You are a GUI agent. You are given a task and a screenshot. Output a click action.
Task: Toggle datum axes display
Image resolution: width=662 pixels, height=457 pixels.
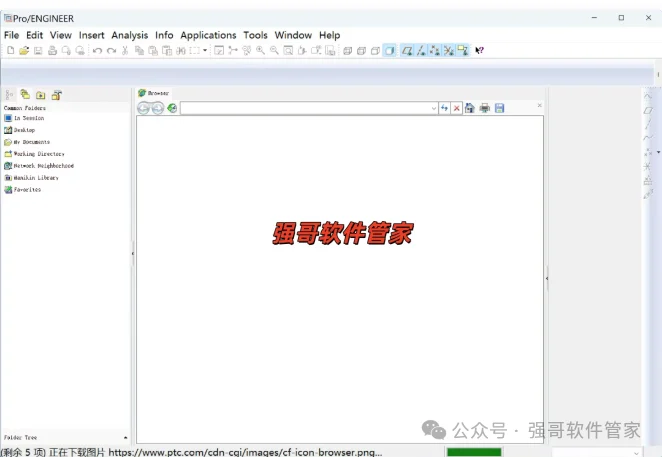[421, 51]
